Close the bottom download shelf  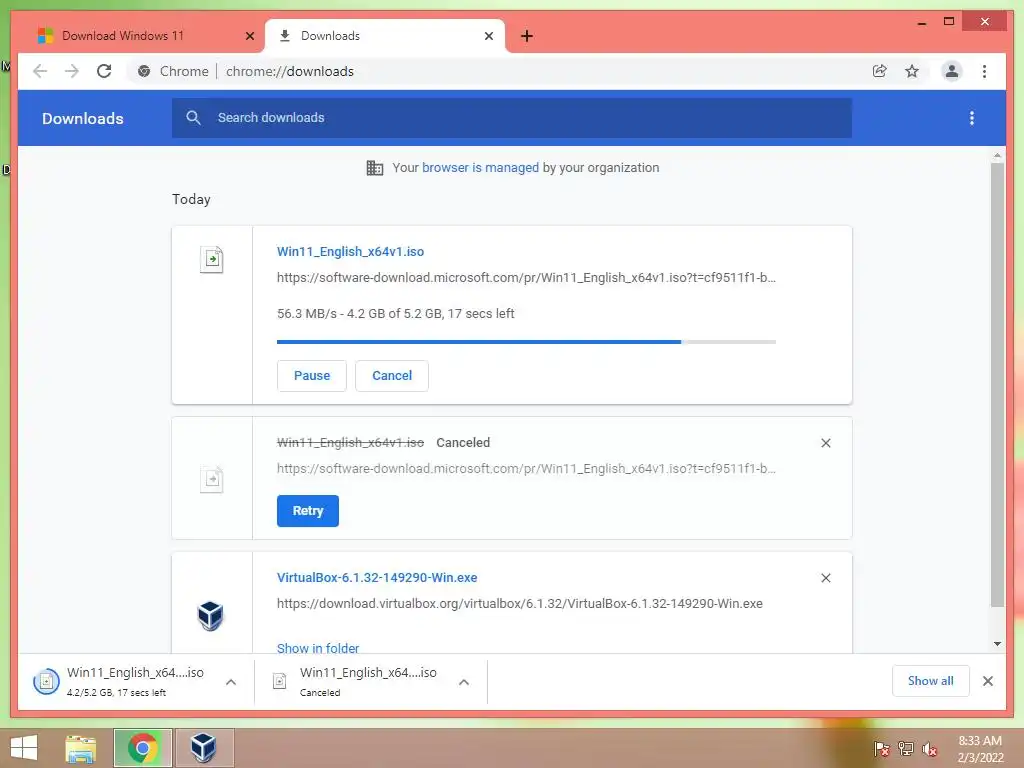tap(987, 681)
